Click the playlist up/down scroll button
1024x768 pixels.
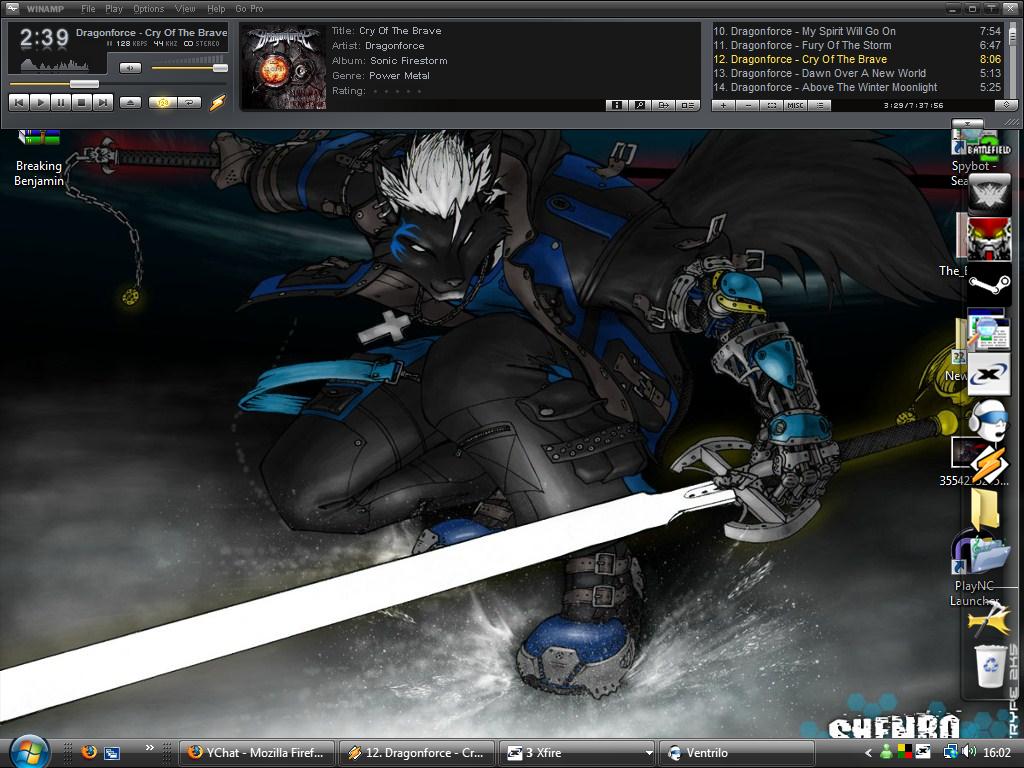pyautogui.click(x=1006, y=104)
